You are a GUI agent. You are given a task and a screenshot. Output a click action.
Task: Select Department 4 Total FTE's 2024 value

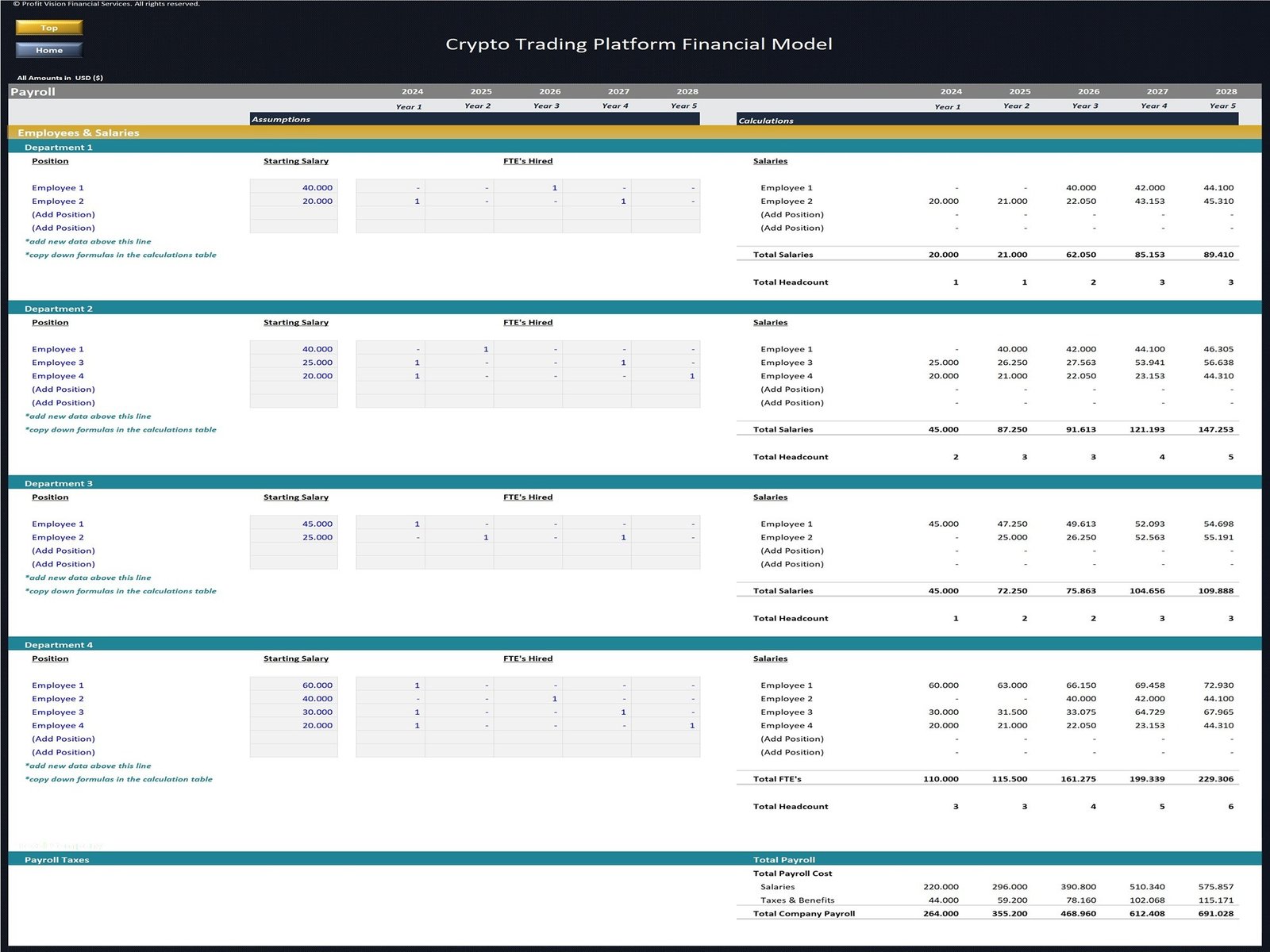[x=941, y=779]
